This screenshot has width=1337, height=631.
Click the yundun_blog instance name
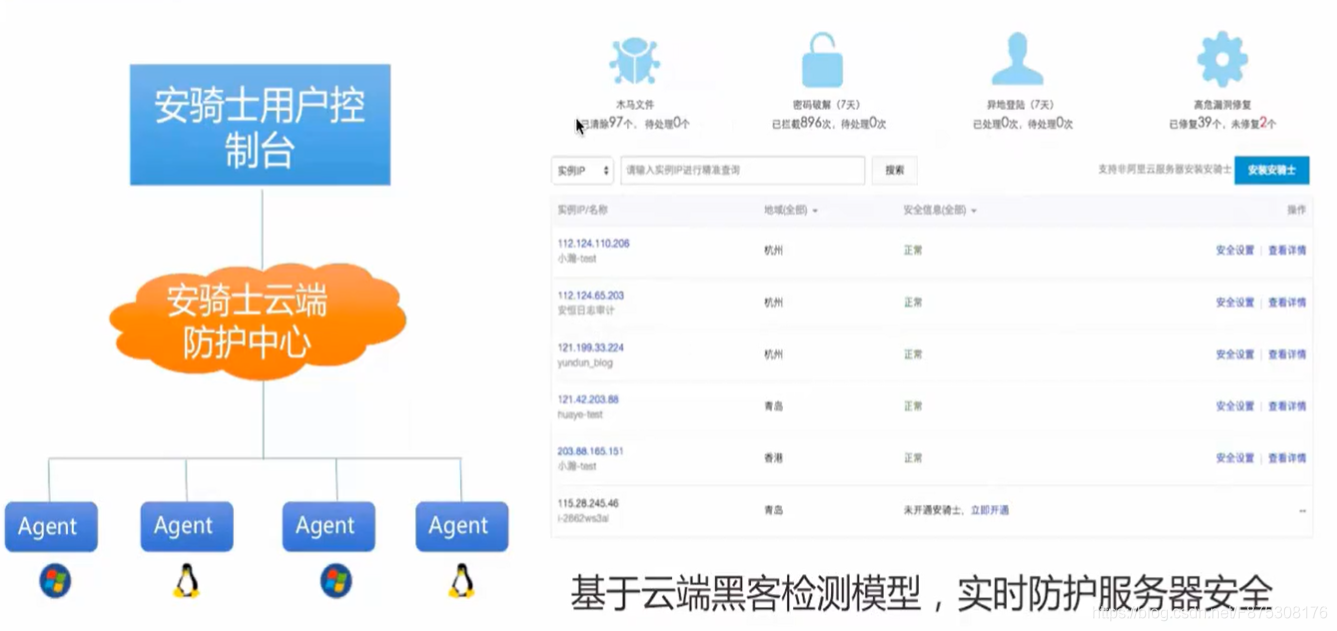pos(585,363)
